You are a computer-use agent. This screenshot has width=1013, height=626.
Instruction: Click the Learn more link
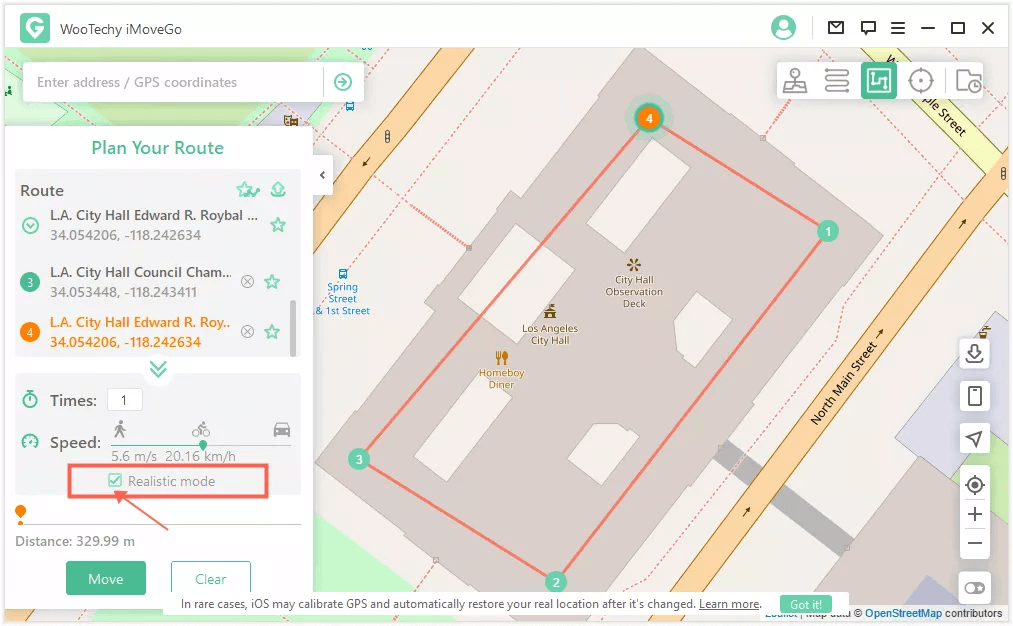729,604
